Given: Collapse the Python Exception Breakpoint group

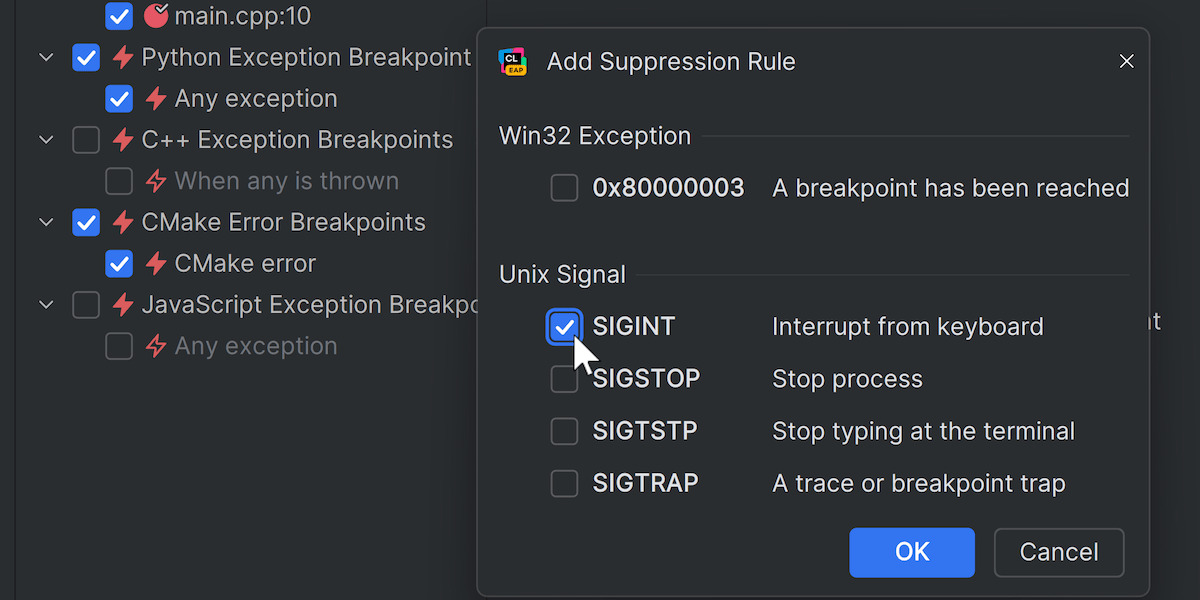Looking at the screenshot, I should click(46, 58).
